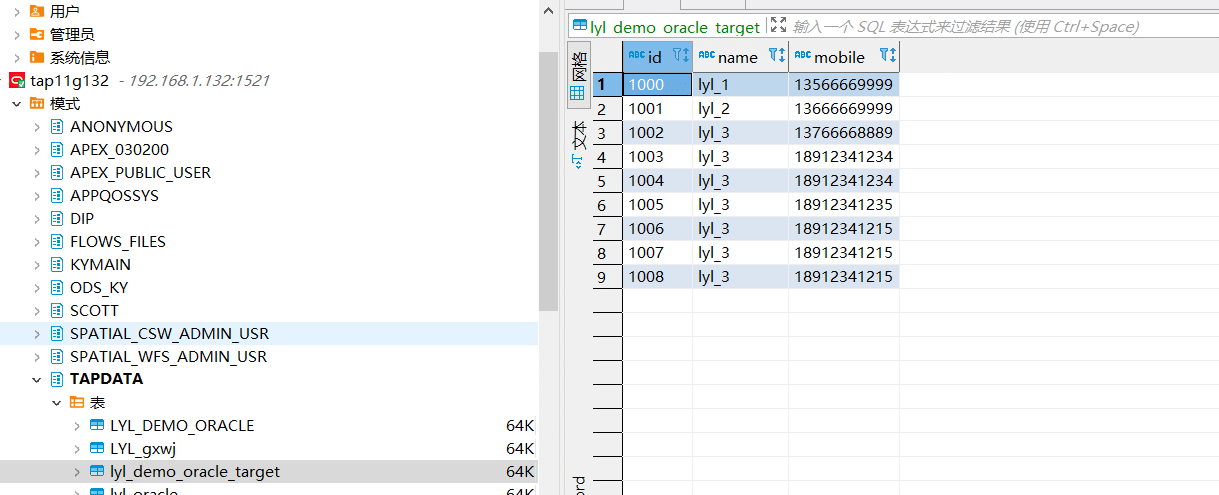
Task: Expand the LYL_gxwj table node
Action: click(77, 449)
